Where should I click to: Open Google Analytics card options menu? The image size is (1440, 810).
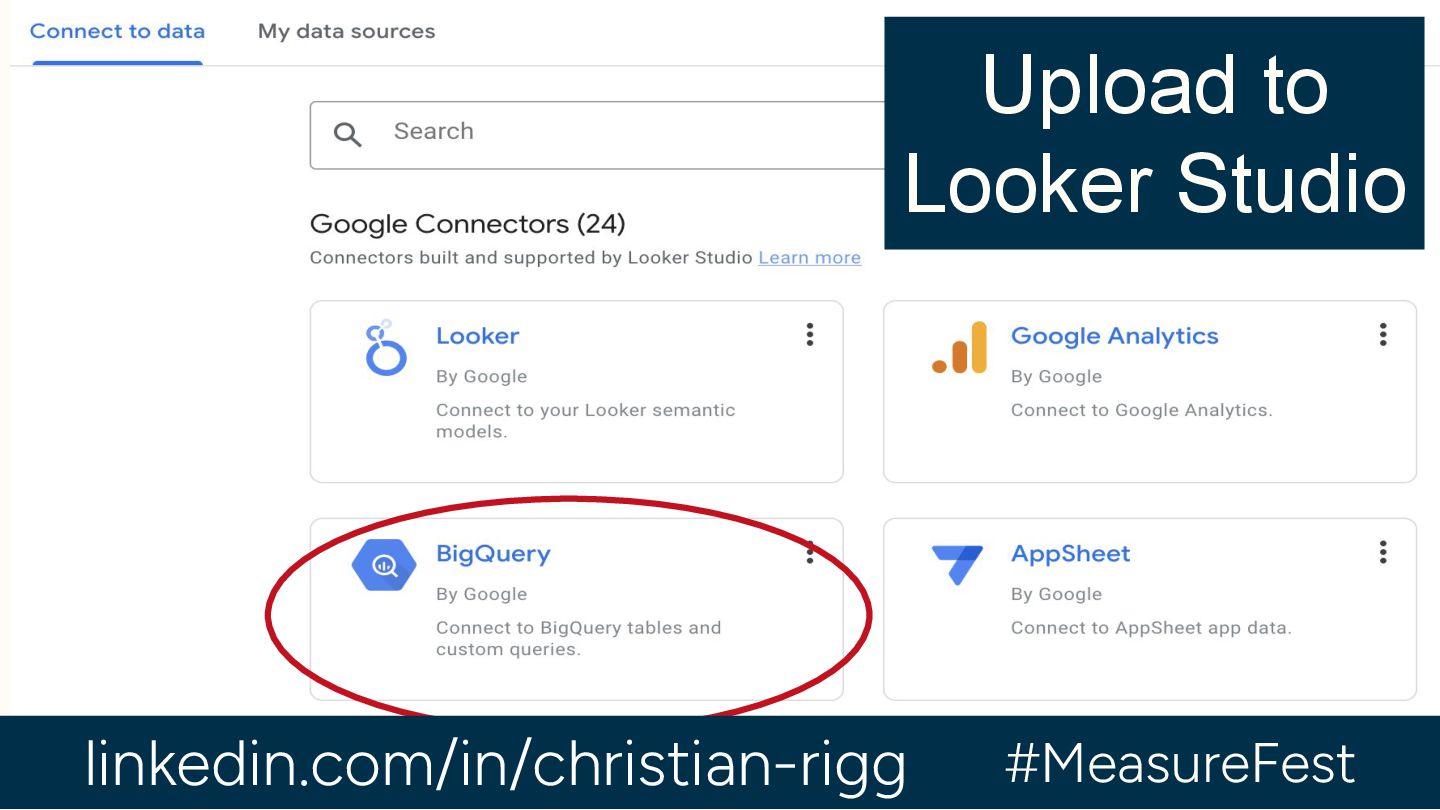coord(1383,335)
